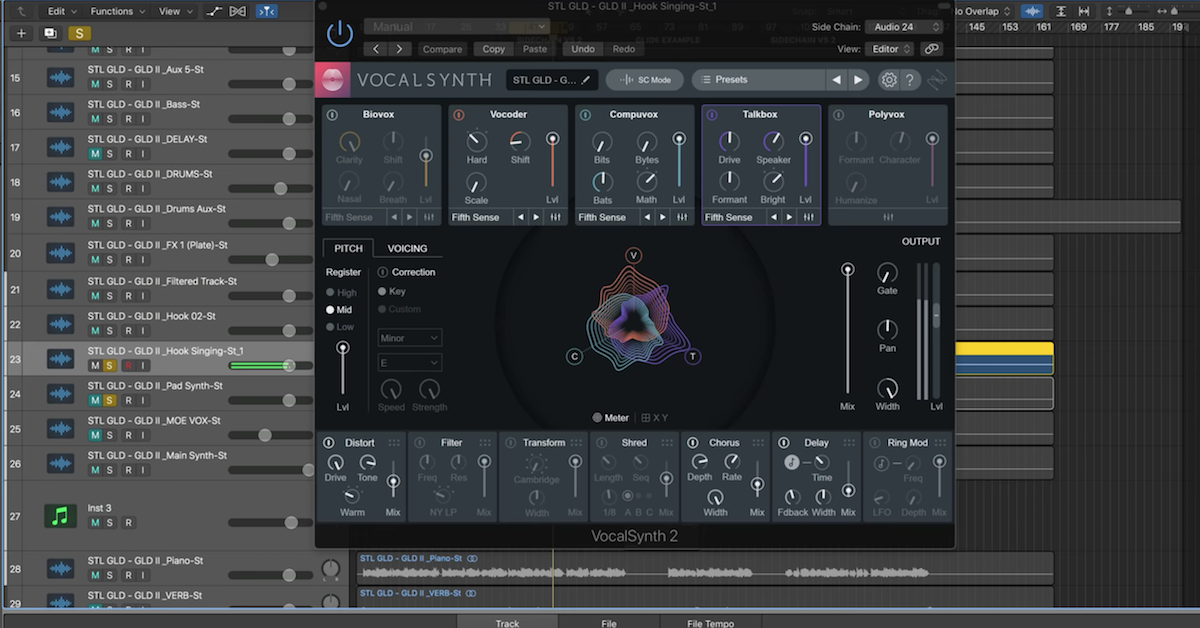Select previous Talkbox preset arrow

pos(773,217)
